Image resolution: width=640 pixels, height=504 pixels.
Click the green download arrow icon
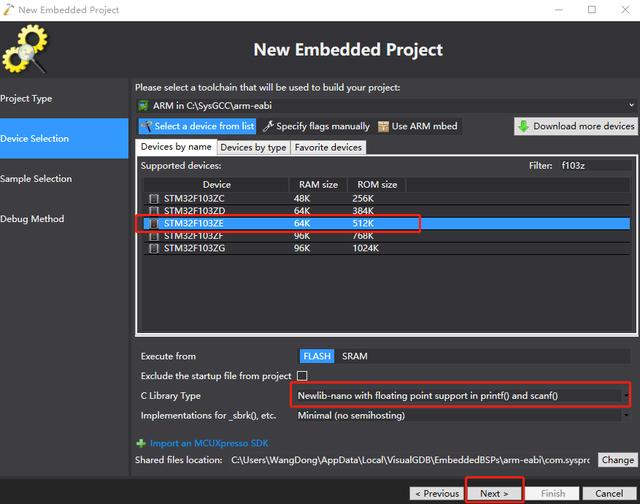(523, 127)
